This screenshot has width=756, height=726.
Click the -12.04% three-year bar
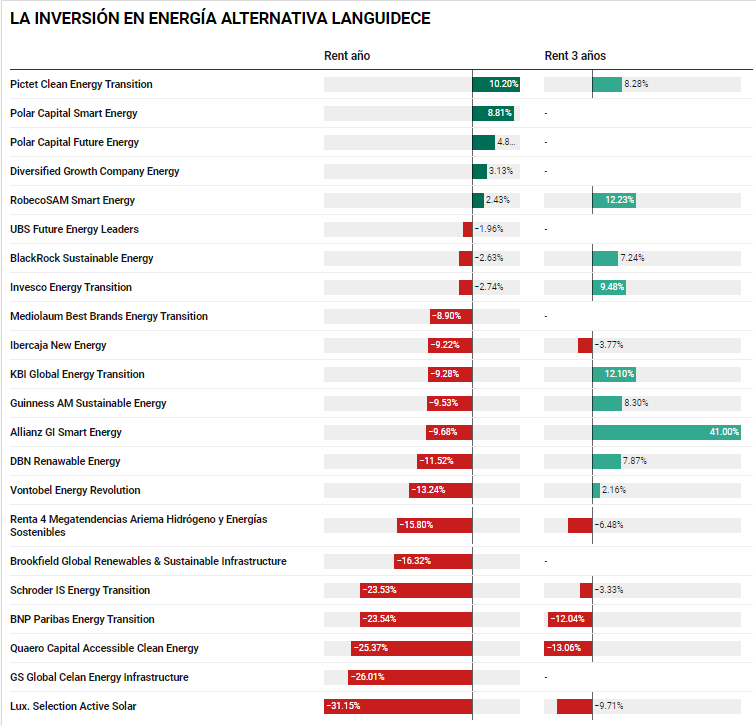(570, 619)
